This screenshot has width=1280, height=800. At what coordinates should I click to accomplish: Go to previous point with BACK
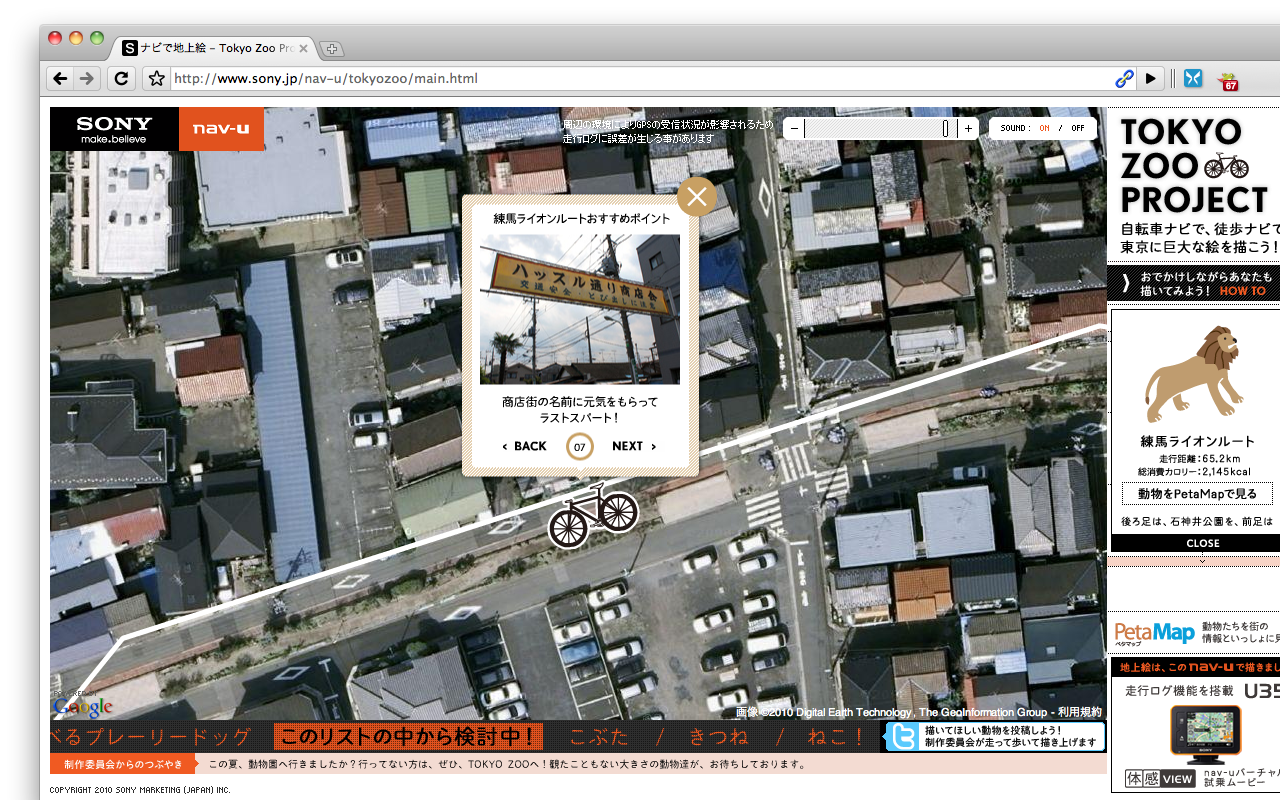coord(525,446)
